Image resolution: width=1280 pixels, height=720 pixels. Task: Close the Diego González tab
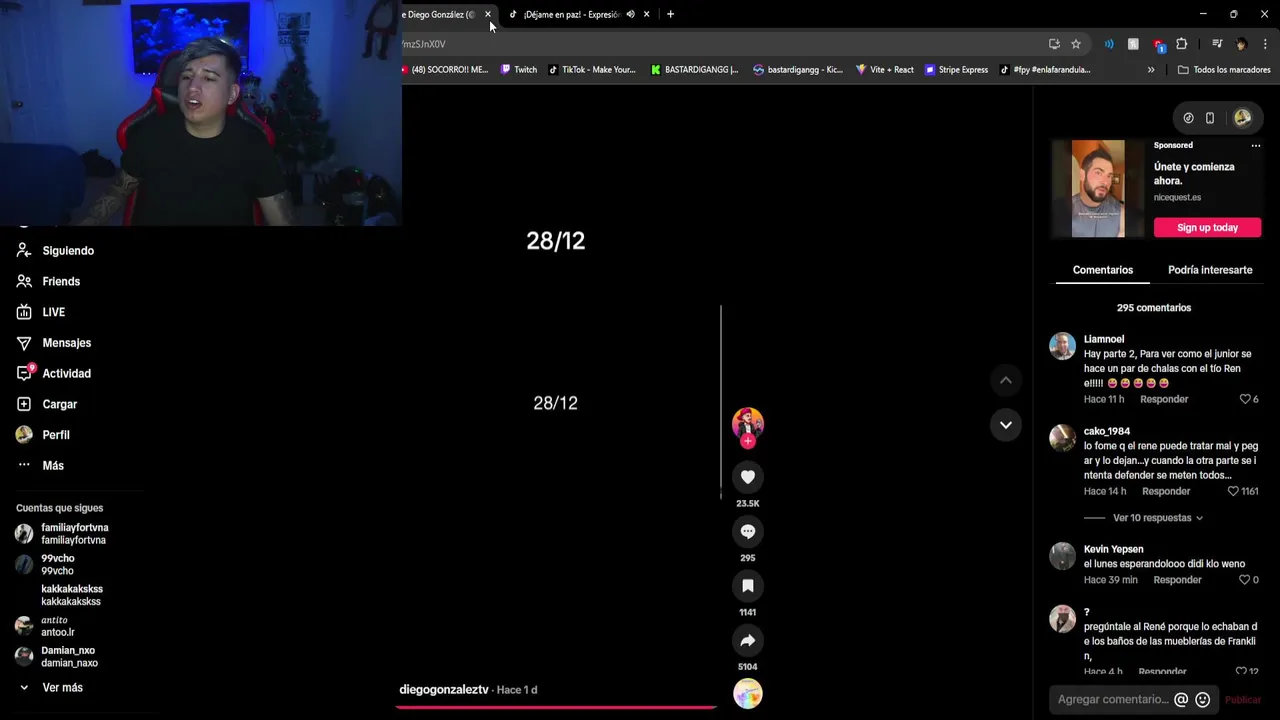coord(488,14)
